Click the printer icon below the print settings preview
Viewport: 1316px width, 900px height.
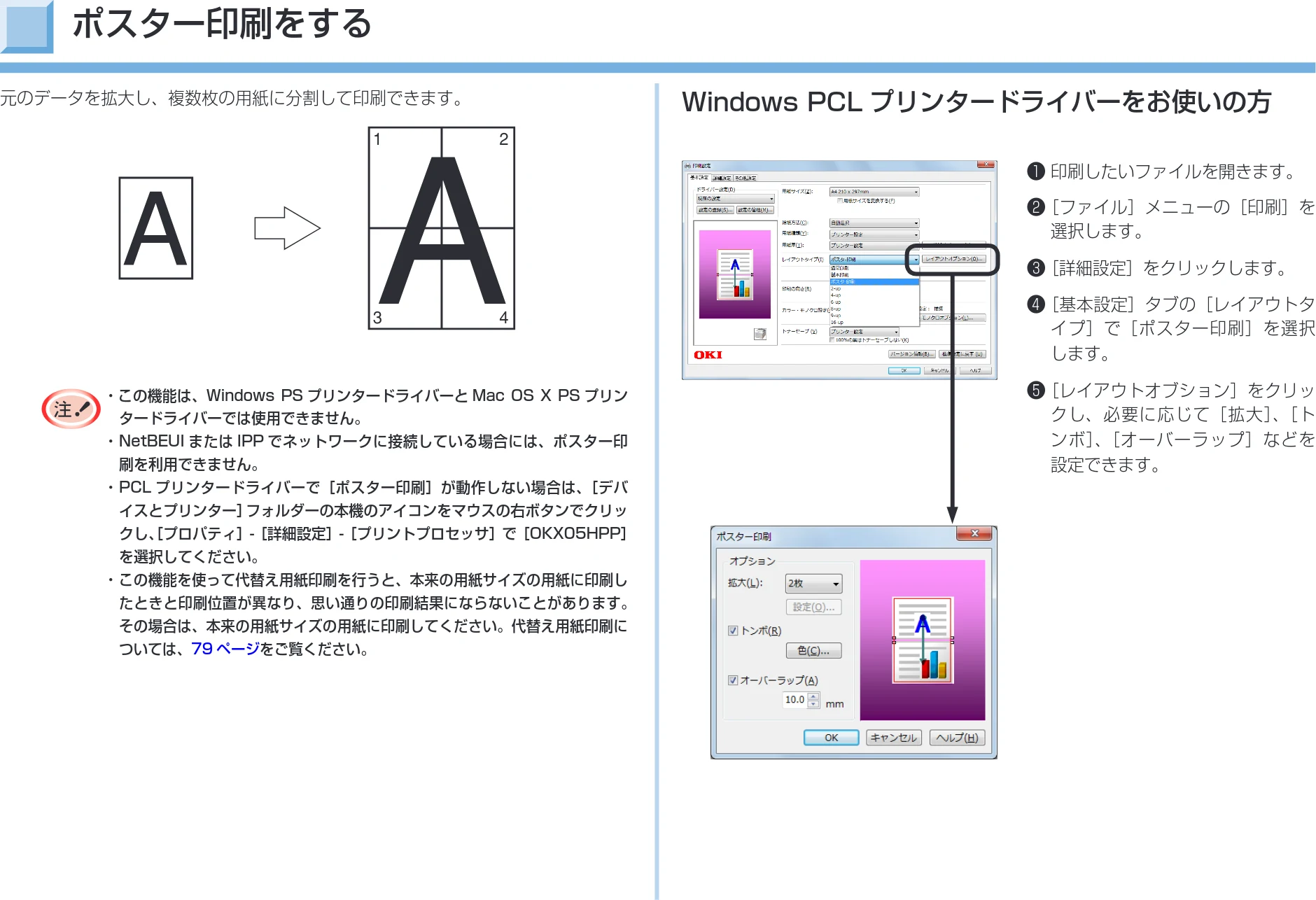click(x=760, y=334)
